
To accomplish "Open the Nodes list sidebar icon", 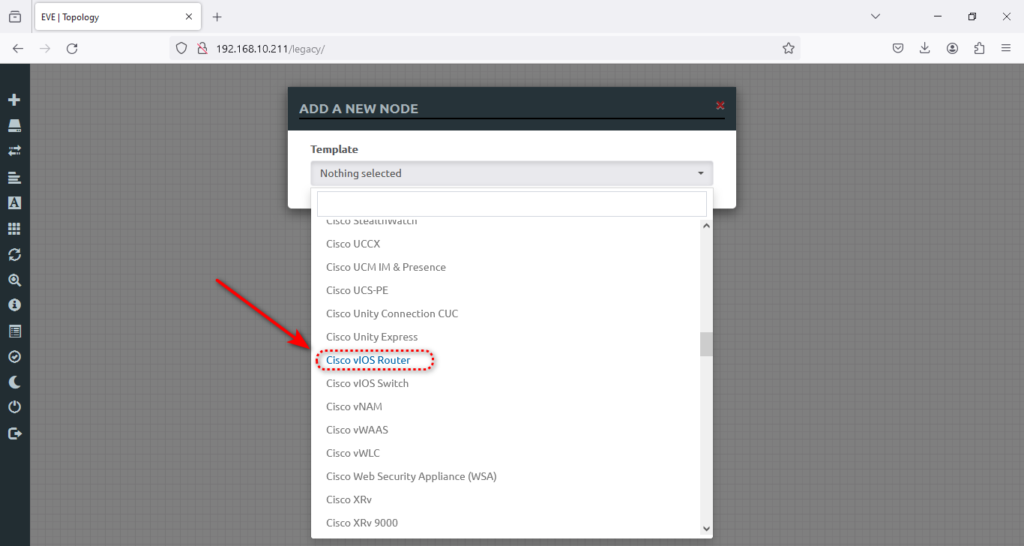I will [x=14, y=125].
